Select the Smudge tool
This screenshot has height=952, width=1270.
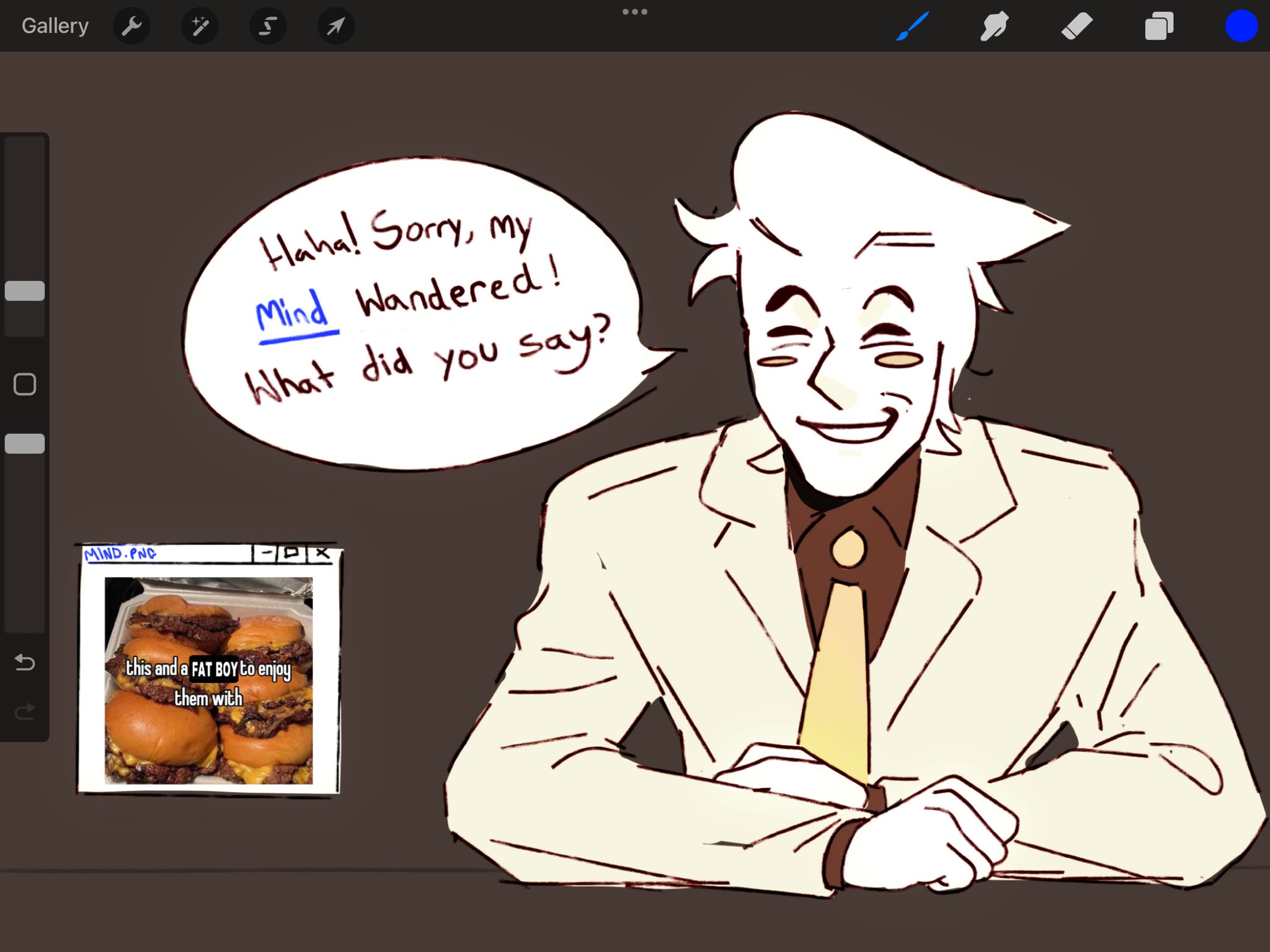[994, 27]
